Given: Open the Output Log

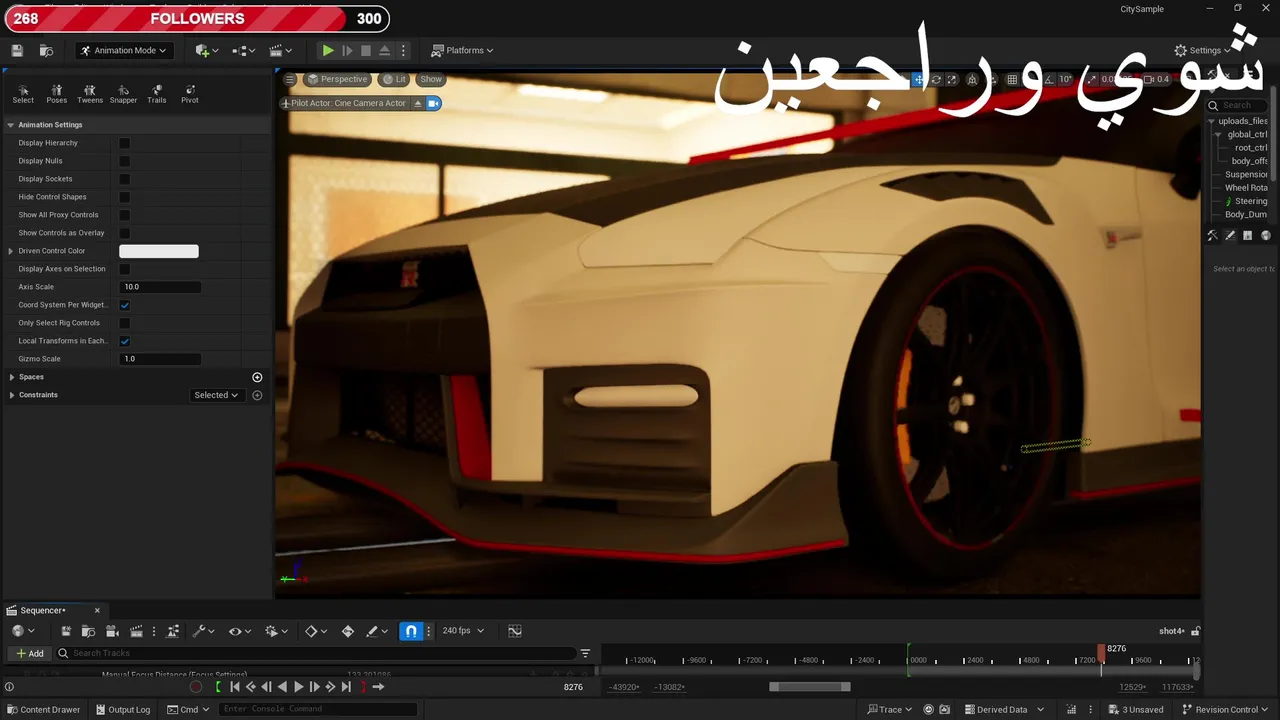Looking at the screenshot, I should click(x=123, y=710).
